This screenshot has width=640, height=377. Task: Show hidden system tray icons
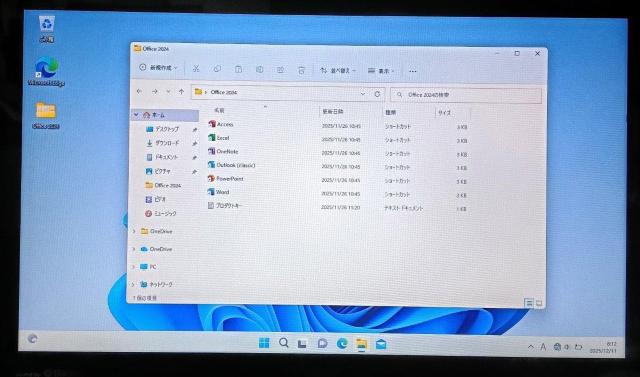tap(531, 347)
